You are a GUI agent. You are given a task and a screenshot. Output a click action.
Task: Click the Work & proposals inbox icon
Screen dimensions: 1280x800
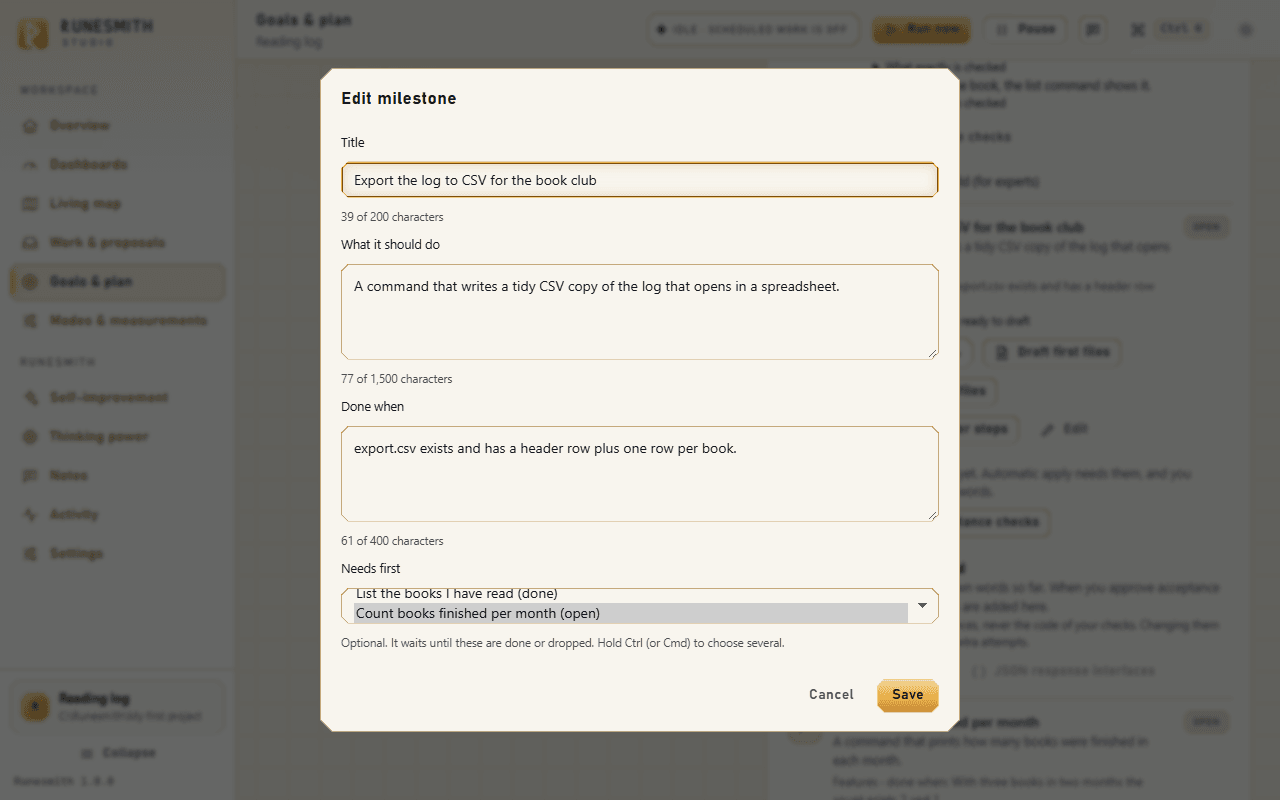[30, 243]
